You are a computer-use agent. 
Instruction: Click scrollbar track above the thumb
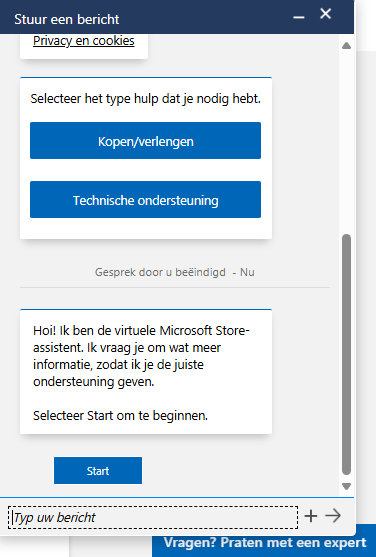tap(347, 142)
